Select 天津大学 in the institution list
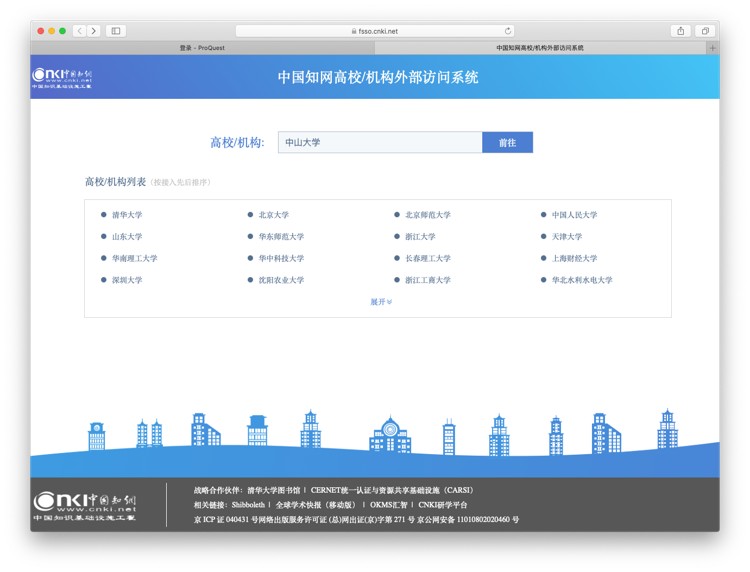 [567, 236]
